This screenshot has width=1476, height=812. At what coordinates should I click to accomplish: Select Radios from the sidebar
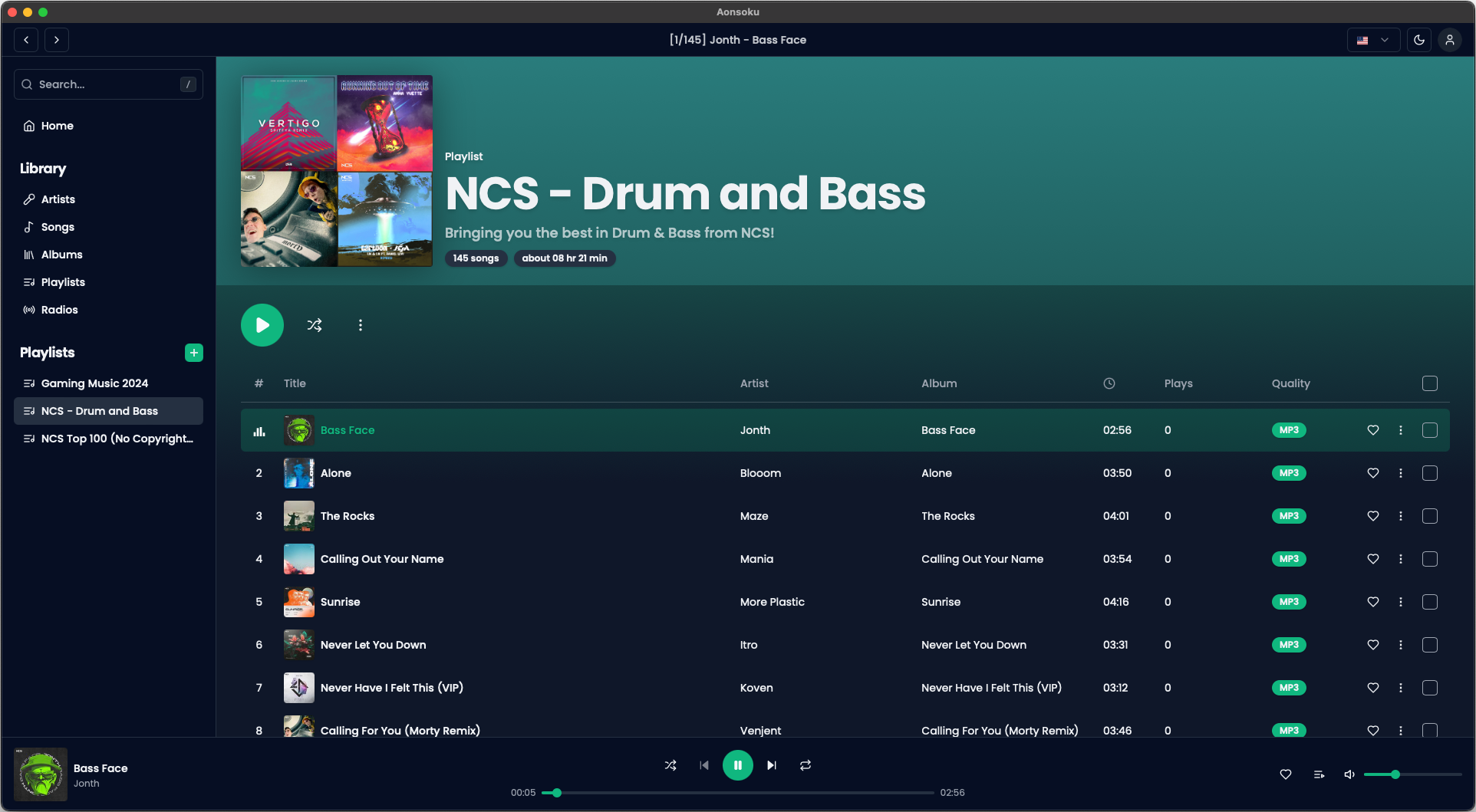tap(59, 309)
